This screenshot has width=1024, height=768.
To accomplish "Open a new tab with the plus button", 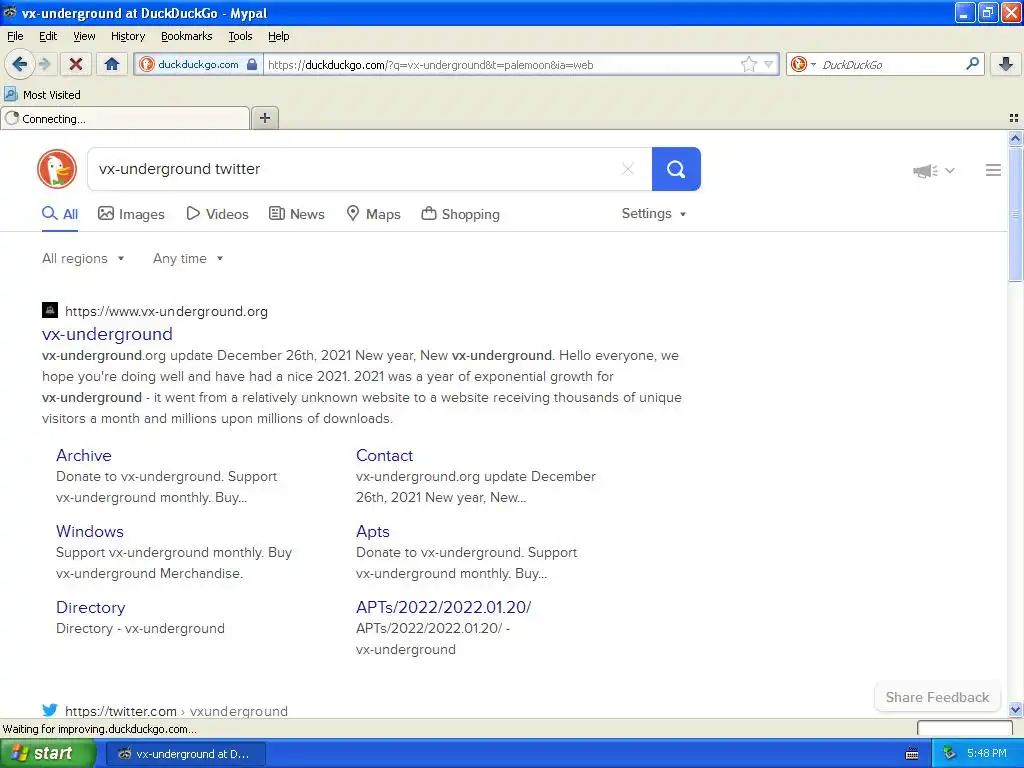I will click(265, 118).
